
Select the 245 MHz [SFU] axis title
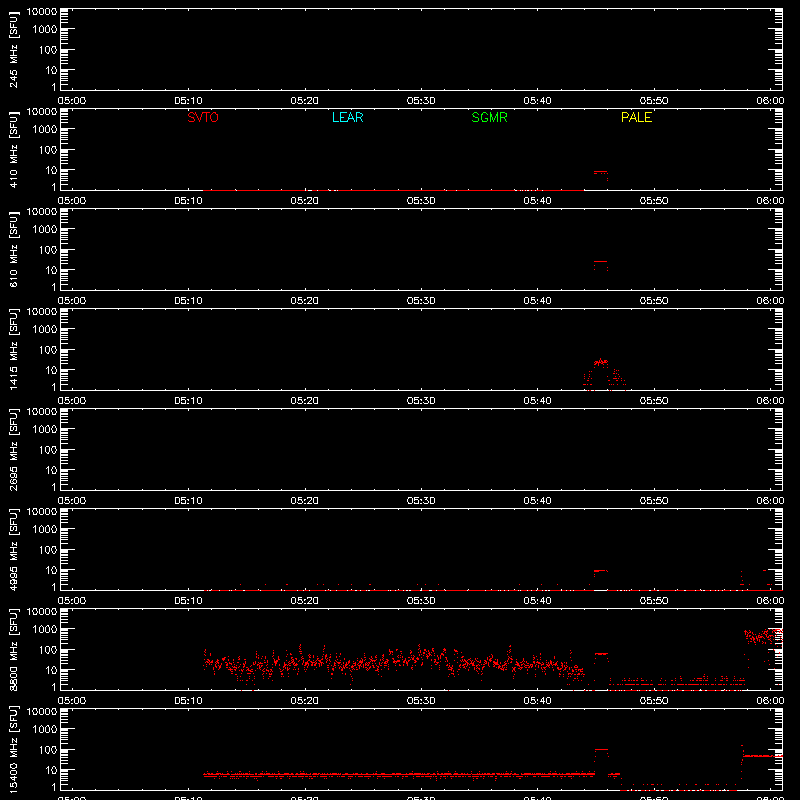(13, 49)
